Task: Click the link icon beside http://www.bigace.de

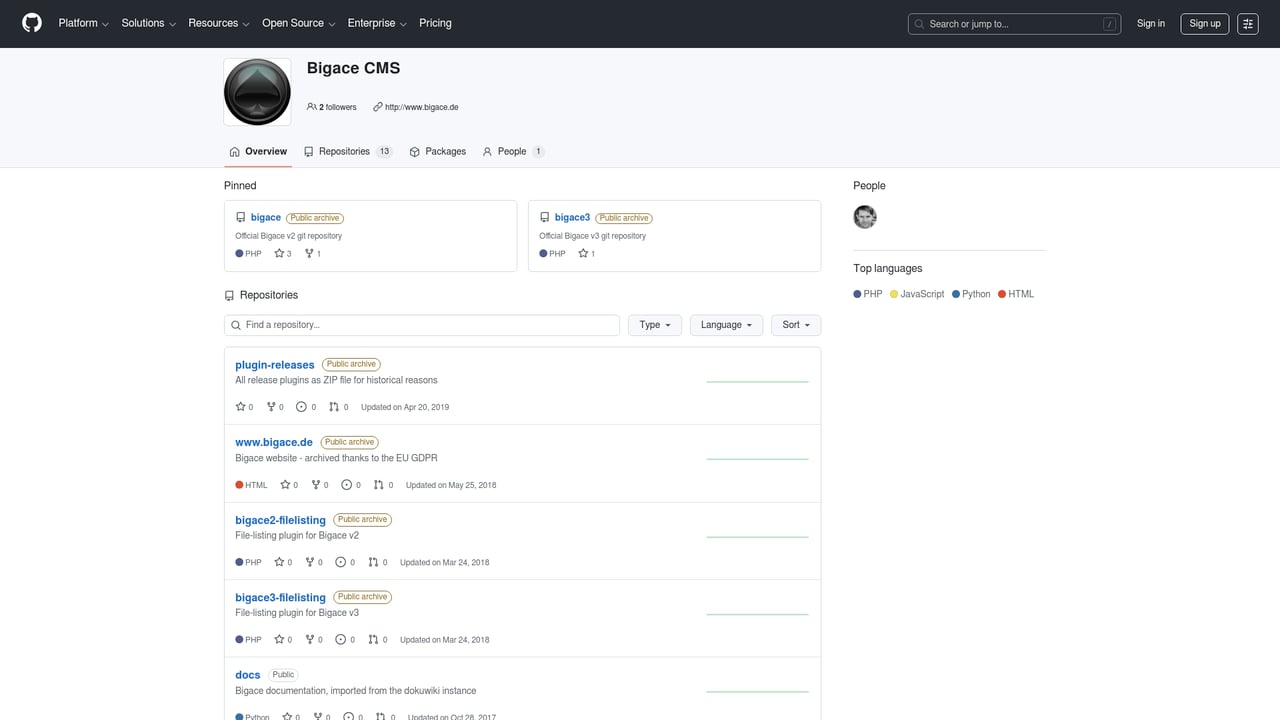Action: [377, 106]
